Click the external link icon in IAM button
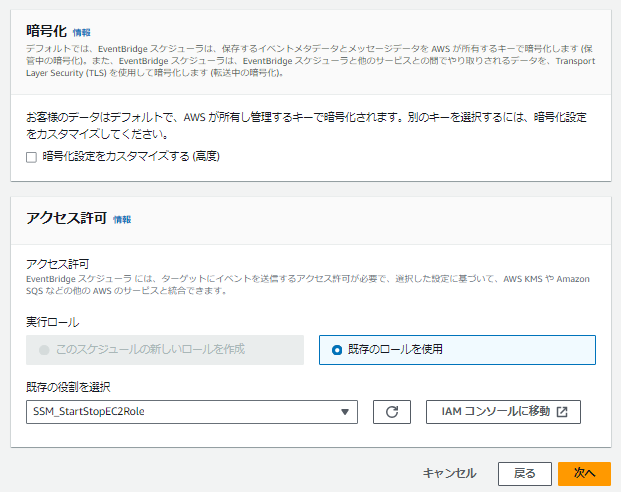 pyautogui.click(x=562, y=412)
